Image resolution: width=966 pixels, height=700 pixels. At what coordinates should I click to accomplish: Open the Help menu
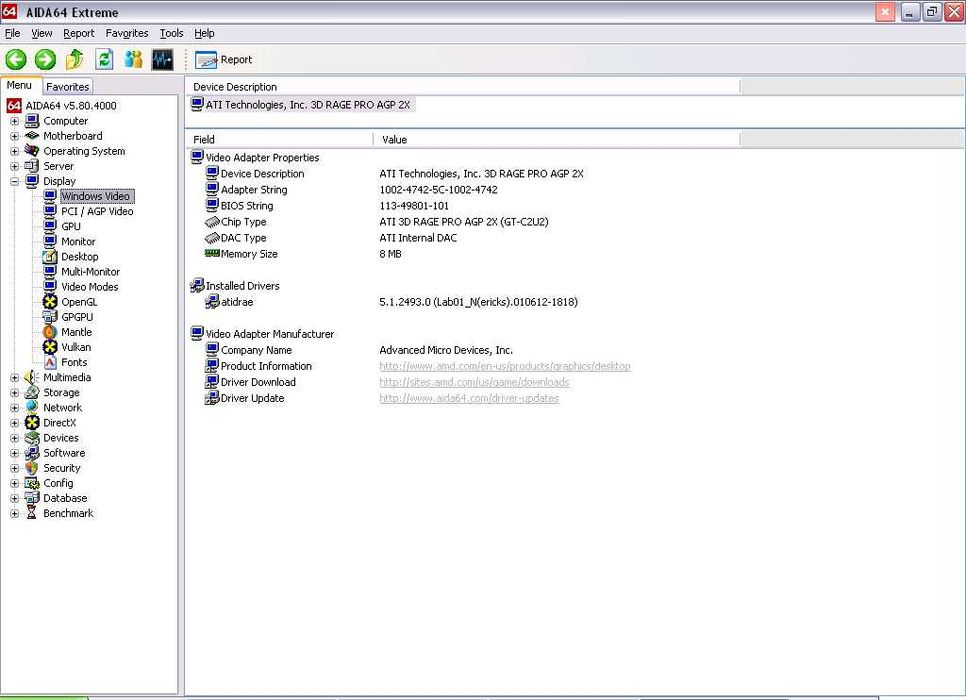tap(204, 33)
